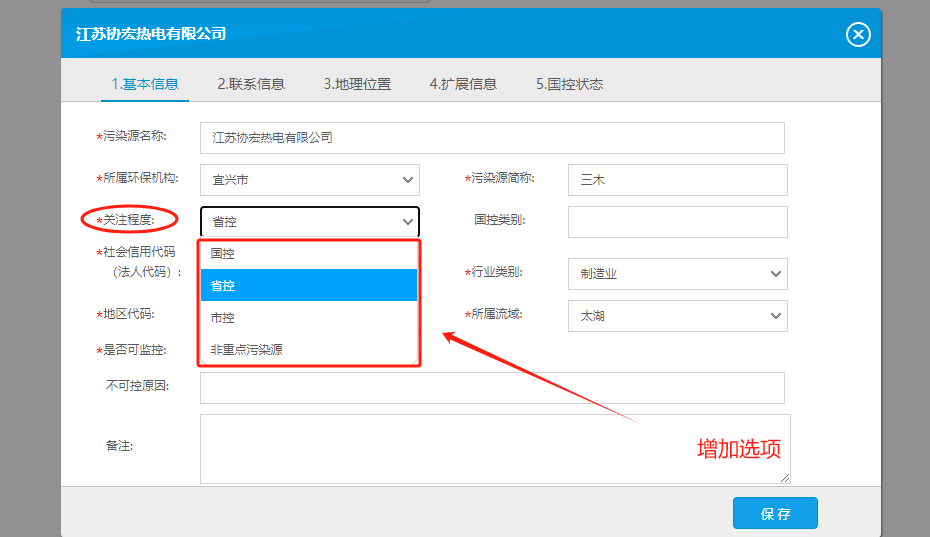Expand the 所属环保机构 dropdown
This screenshot has height=537, width=930.
(310, 180)
